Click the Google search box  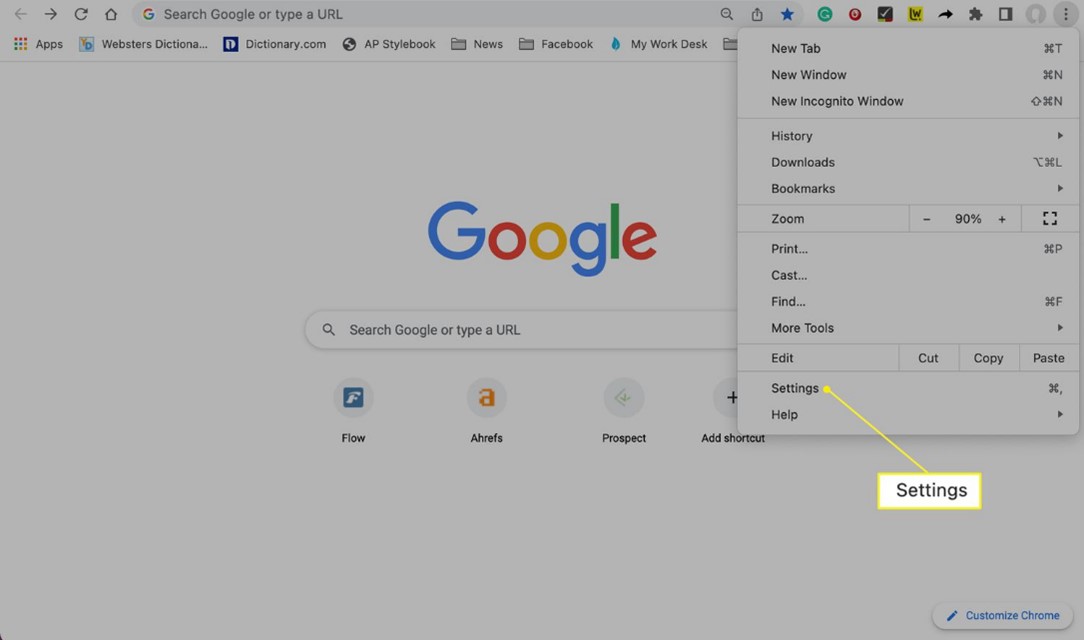coord(522,330)
